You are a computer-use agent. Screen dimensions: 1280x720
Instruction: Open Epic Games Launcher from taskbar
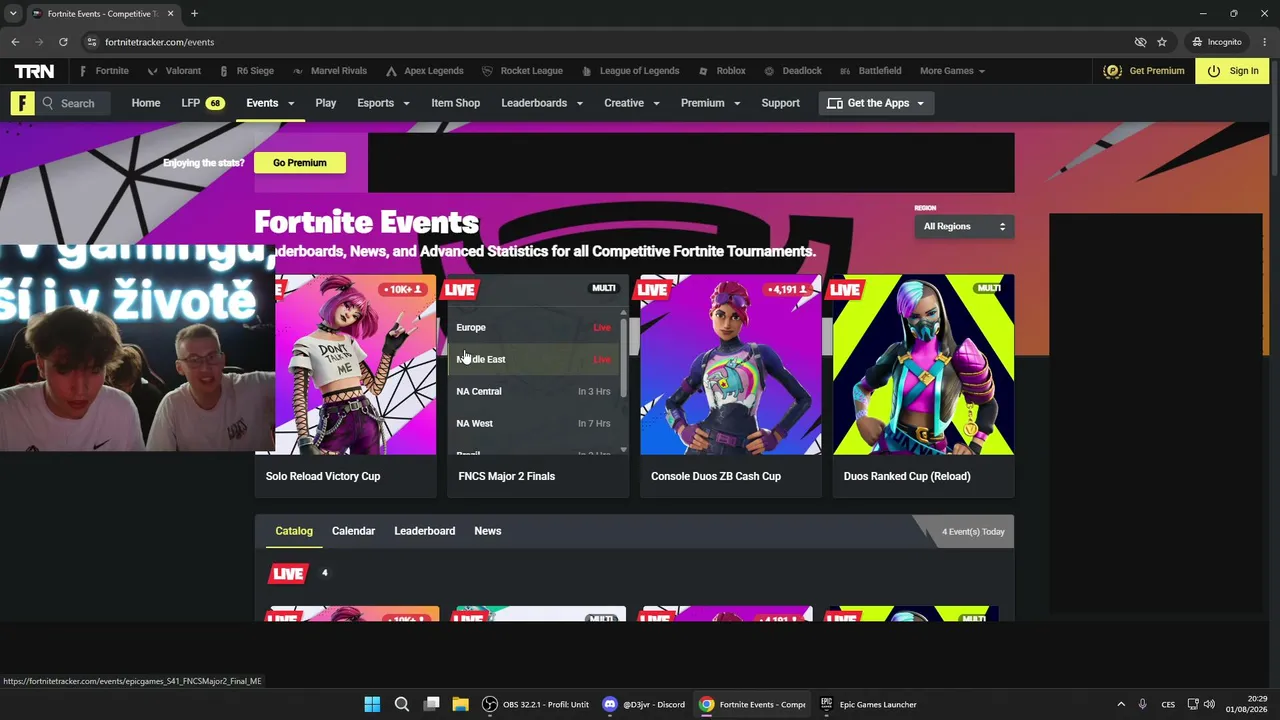point(868,704)
